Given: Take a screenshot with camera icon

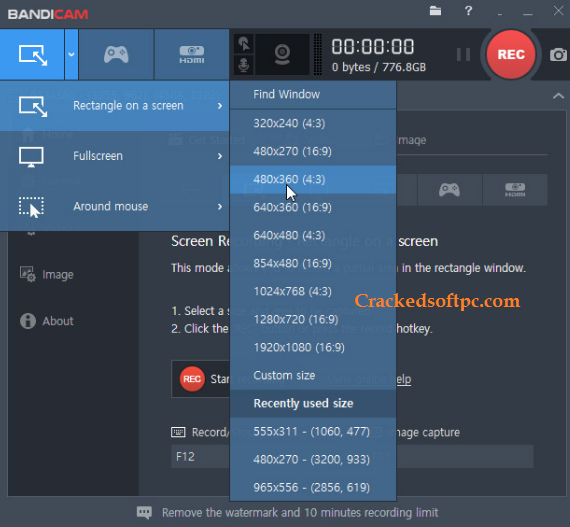Looking at the screenshot, I should point(558,55).
